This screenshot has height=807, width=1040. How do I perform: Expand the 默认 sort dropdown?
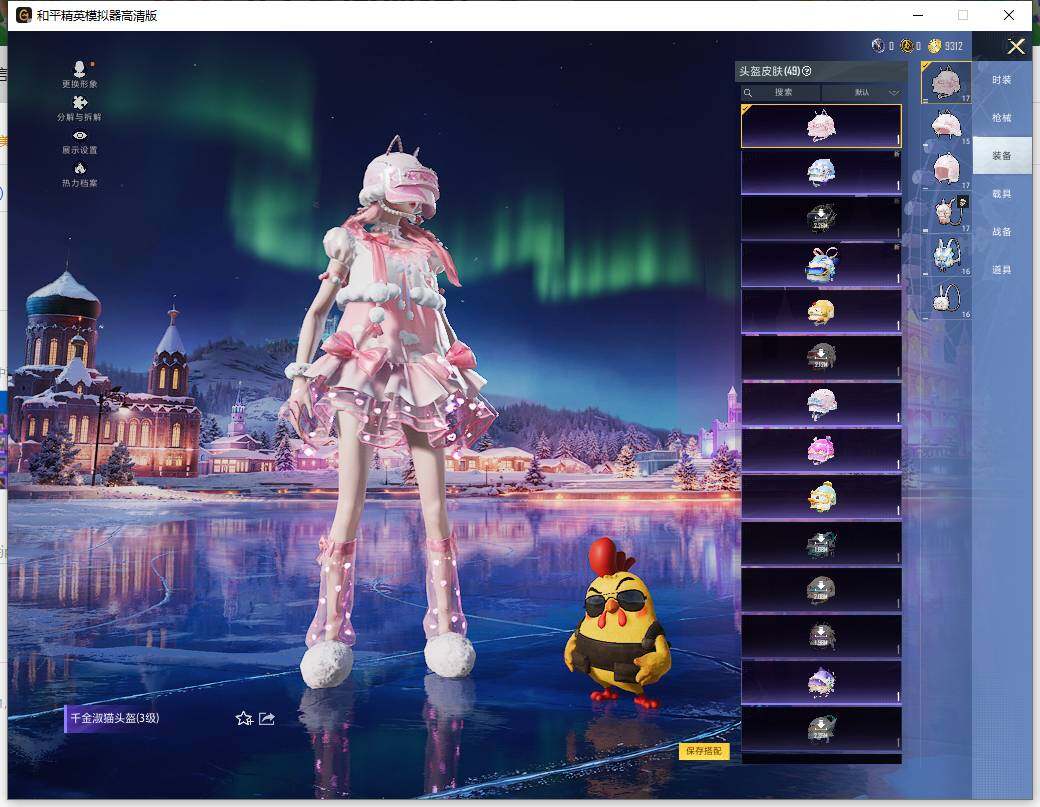pos(862,92)
